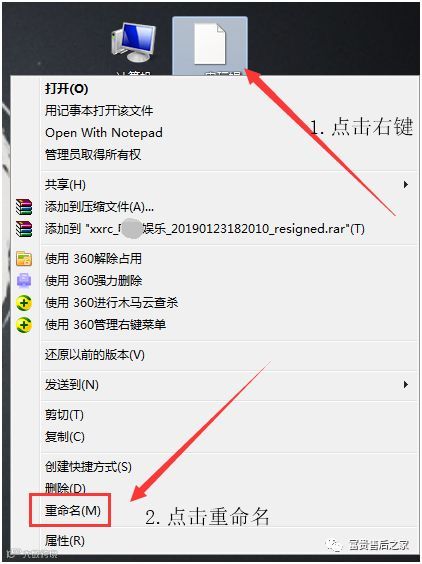Choose Open With Notepad
The image size is (422, 564).
pos(104,133)
